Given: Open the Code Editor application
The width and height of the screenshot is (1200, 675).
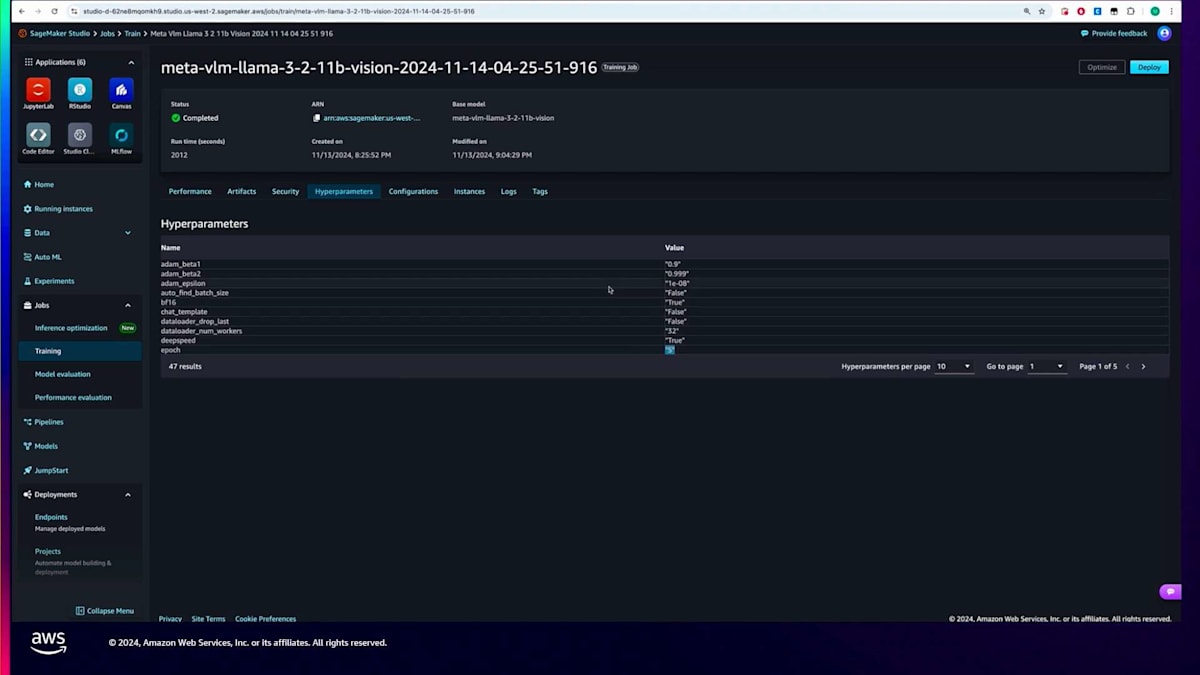Looking at the screenshot, I should (x=38, y=135).
